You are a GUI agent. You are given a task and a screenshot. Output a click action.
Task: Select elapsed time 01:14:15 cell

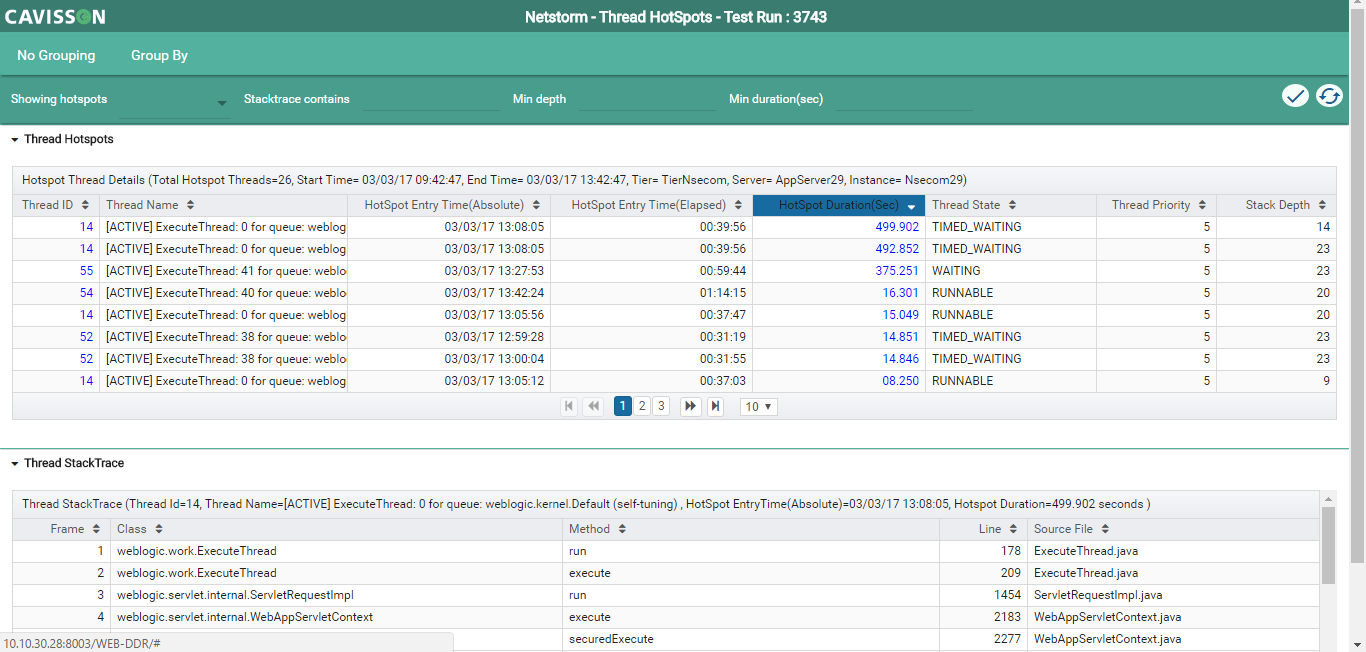coord(652,293)
